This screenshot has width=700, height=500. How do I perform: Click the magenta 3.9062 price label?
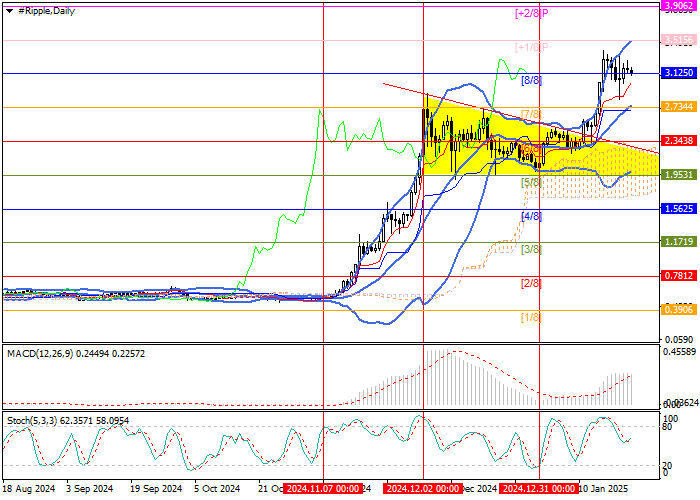coord(678,5)
